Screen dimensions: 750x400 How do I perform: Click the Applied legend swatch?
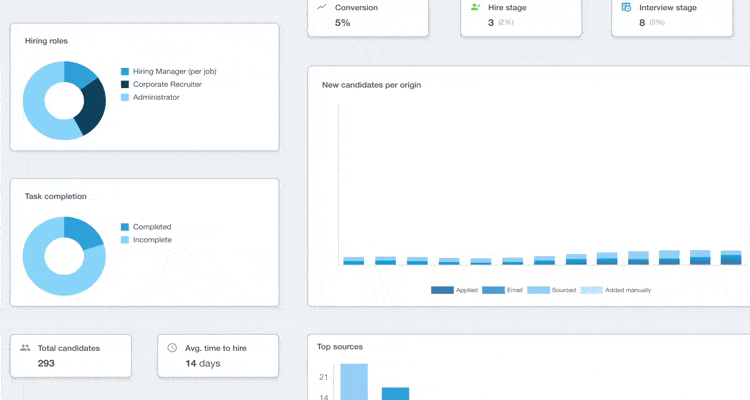442,290
